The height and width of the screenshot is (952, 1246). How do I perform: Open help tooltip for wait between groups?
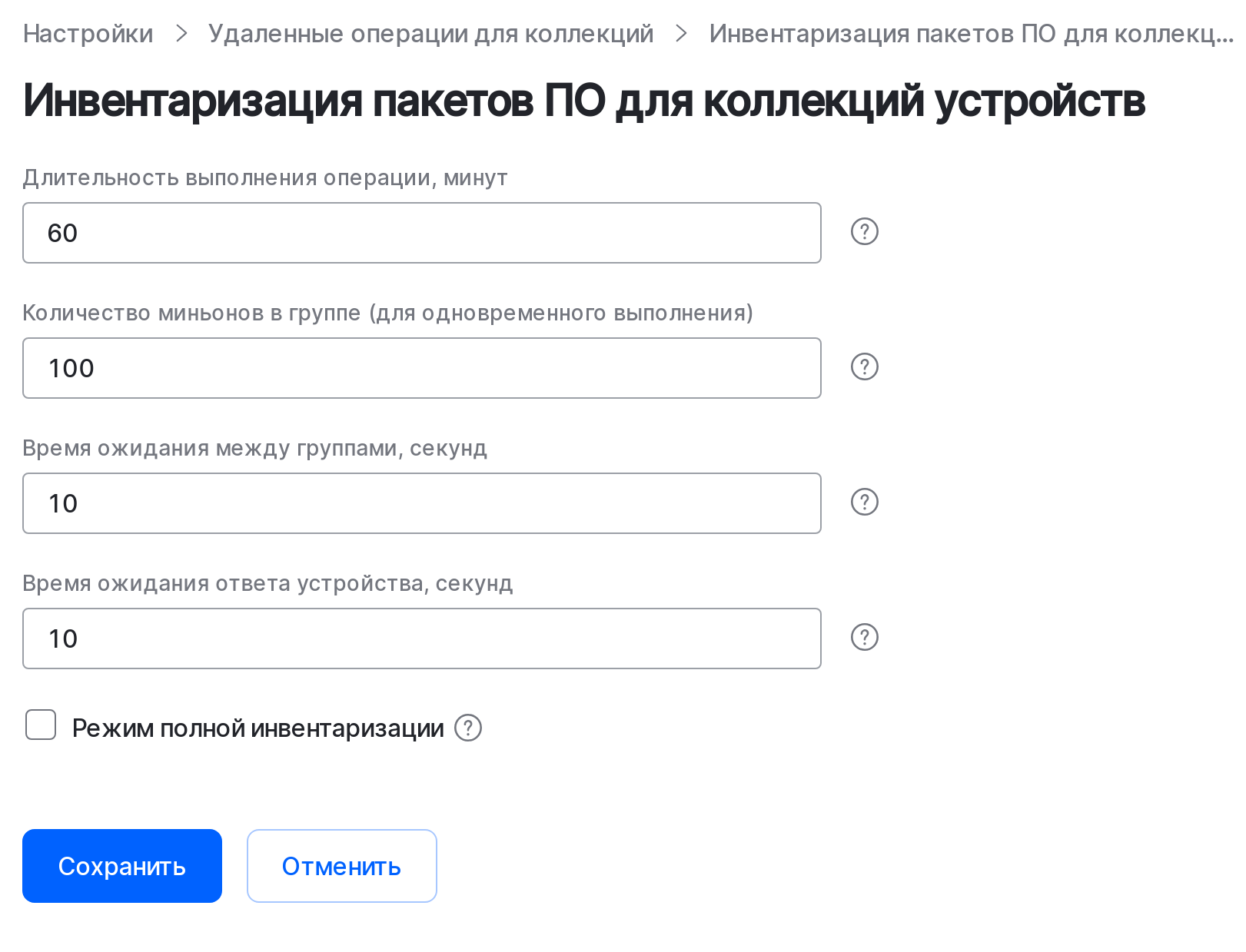pyautogui.click(x=864, y=502)
